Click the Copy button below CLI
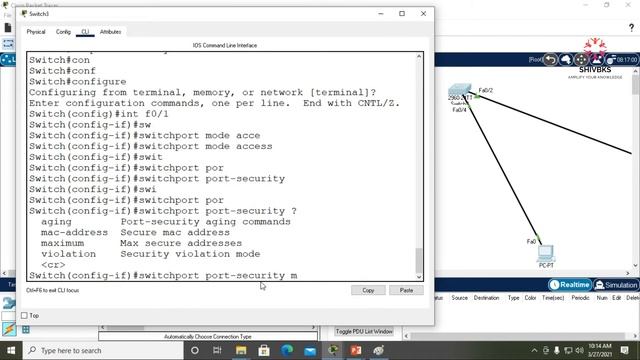640x360 pixels. click(368, 290)
